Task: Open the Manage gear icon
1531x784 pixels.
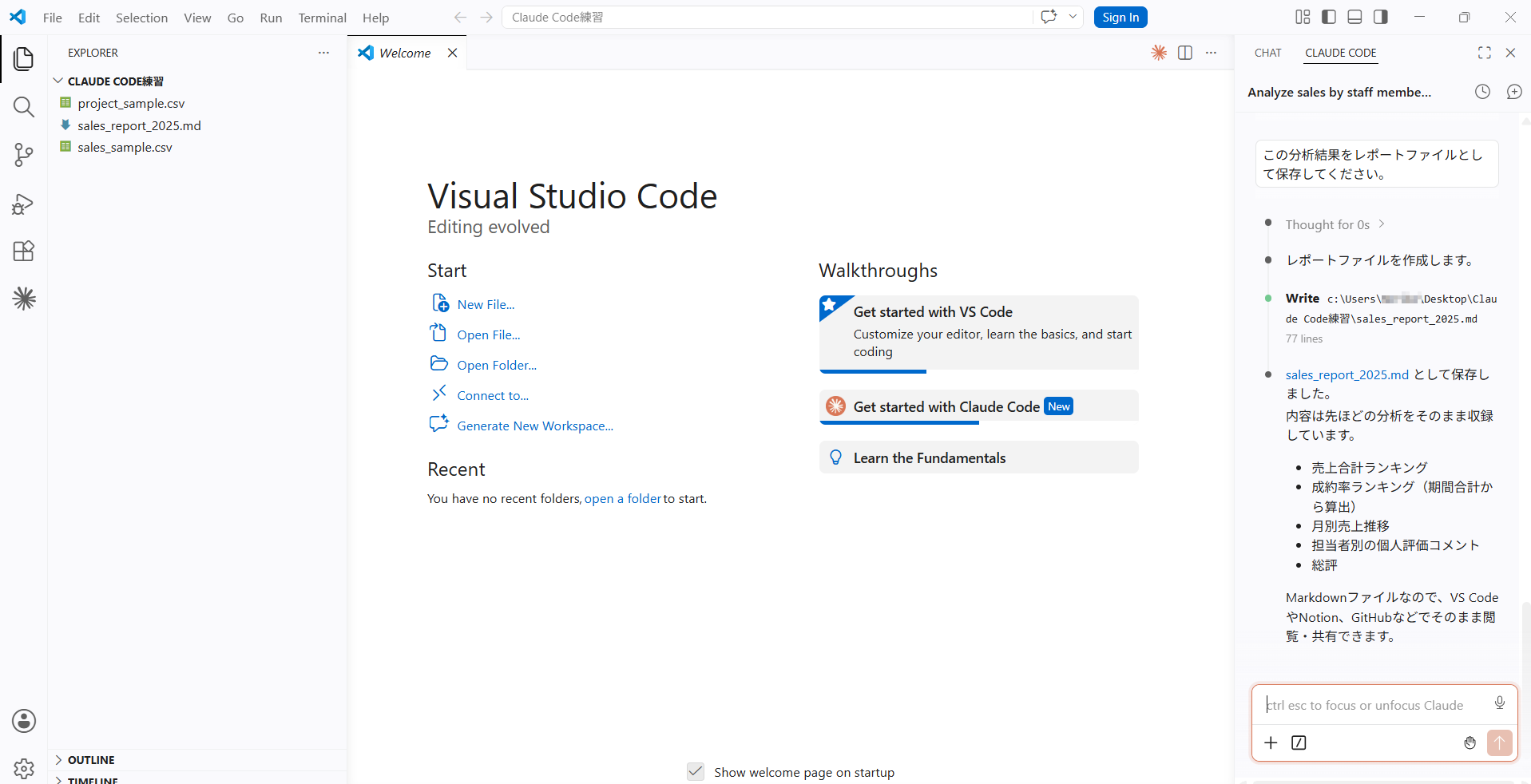Action: coord(24,768)
